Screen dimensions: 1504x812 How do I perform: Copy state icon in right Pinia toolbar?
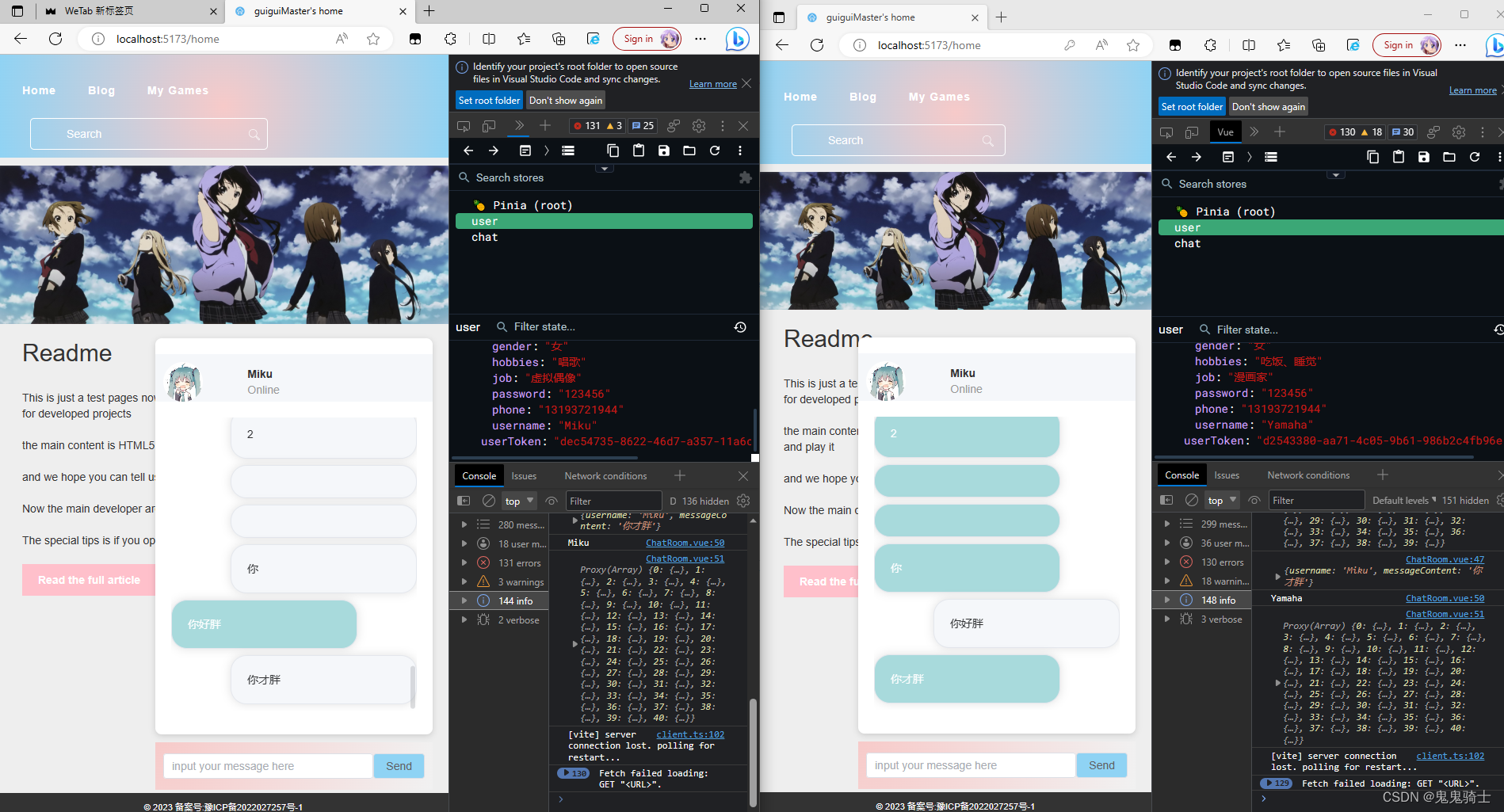coord(1372,157)
